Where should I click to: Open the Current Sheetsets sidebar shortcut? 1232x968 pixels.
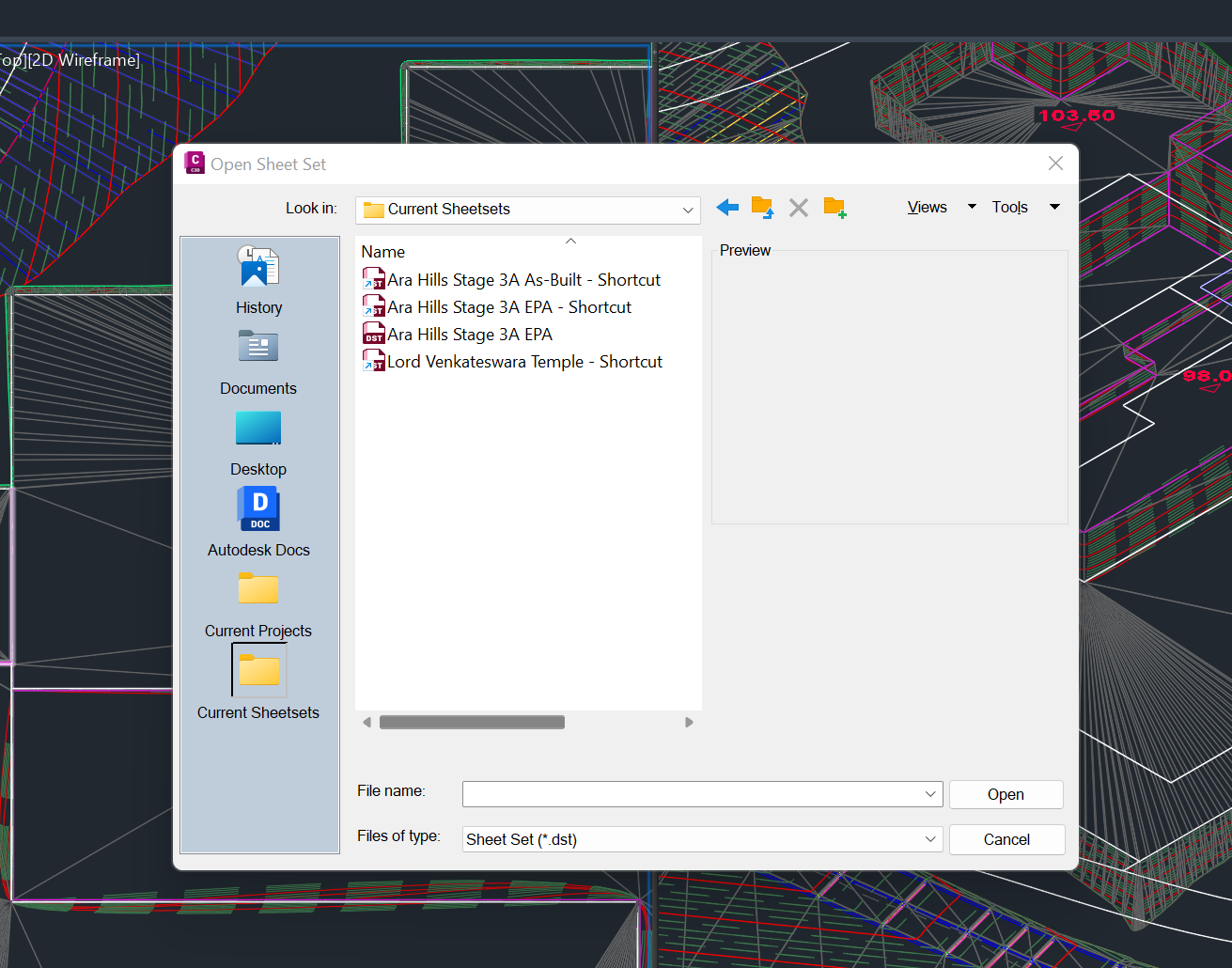coord(258,671)
